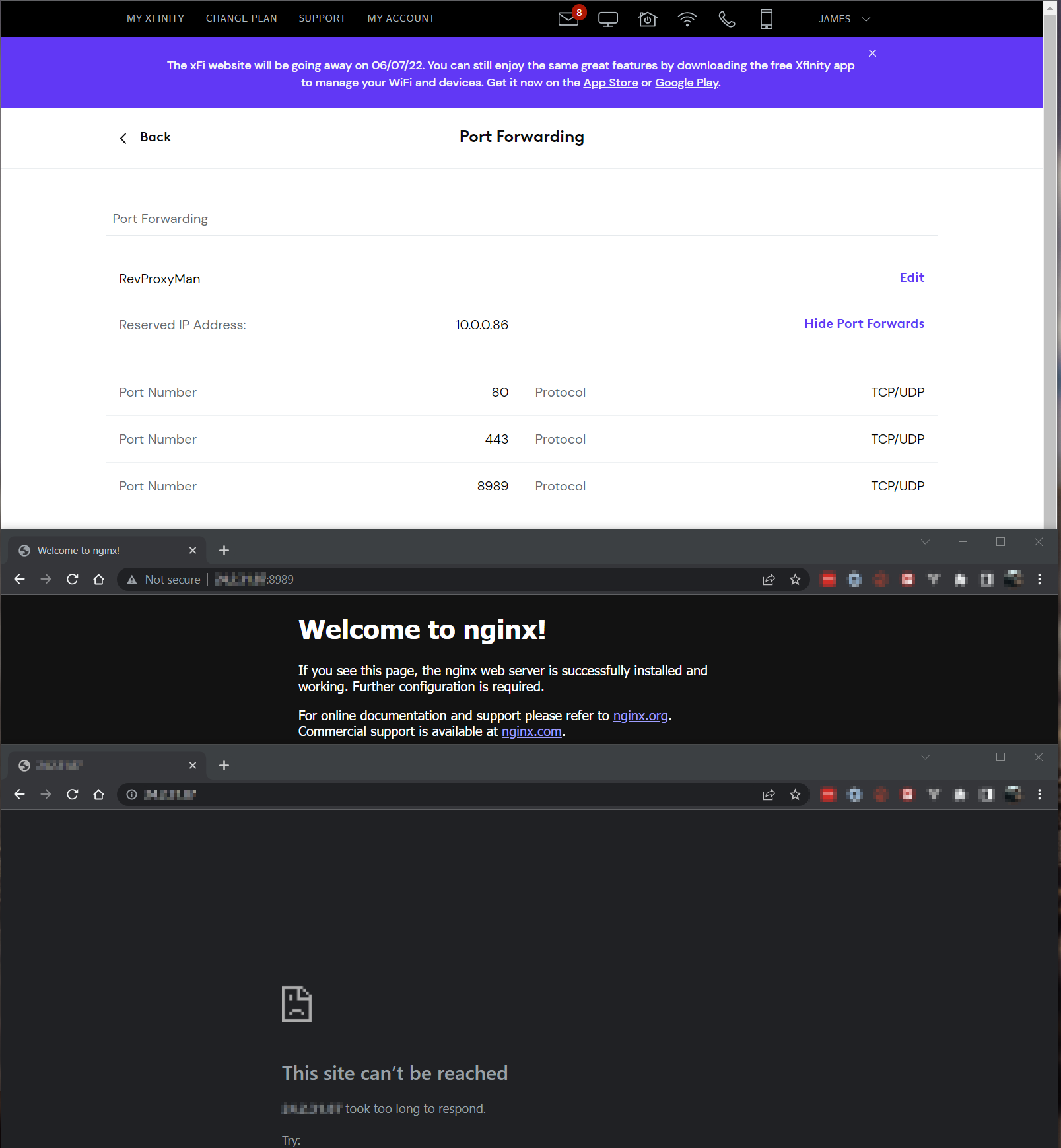Open the nginx.org documentation link
This screenshot has width=1061, height=1148.
(640, 715)
